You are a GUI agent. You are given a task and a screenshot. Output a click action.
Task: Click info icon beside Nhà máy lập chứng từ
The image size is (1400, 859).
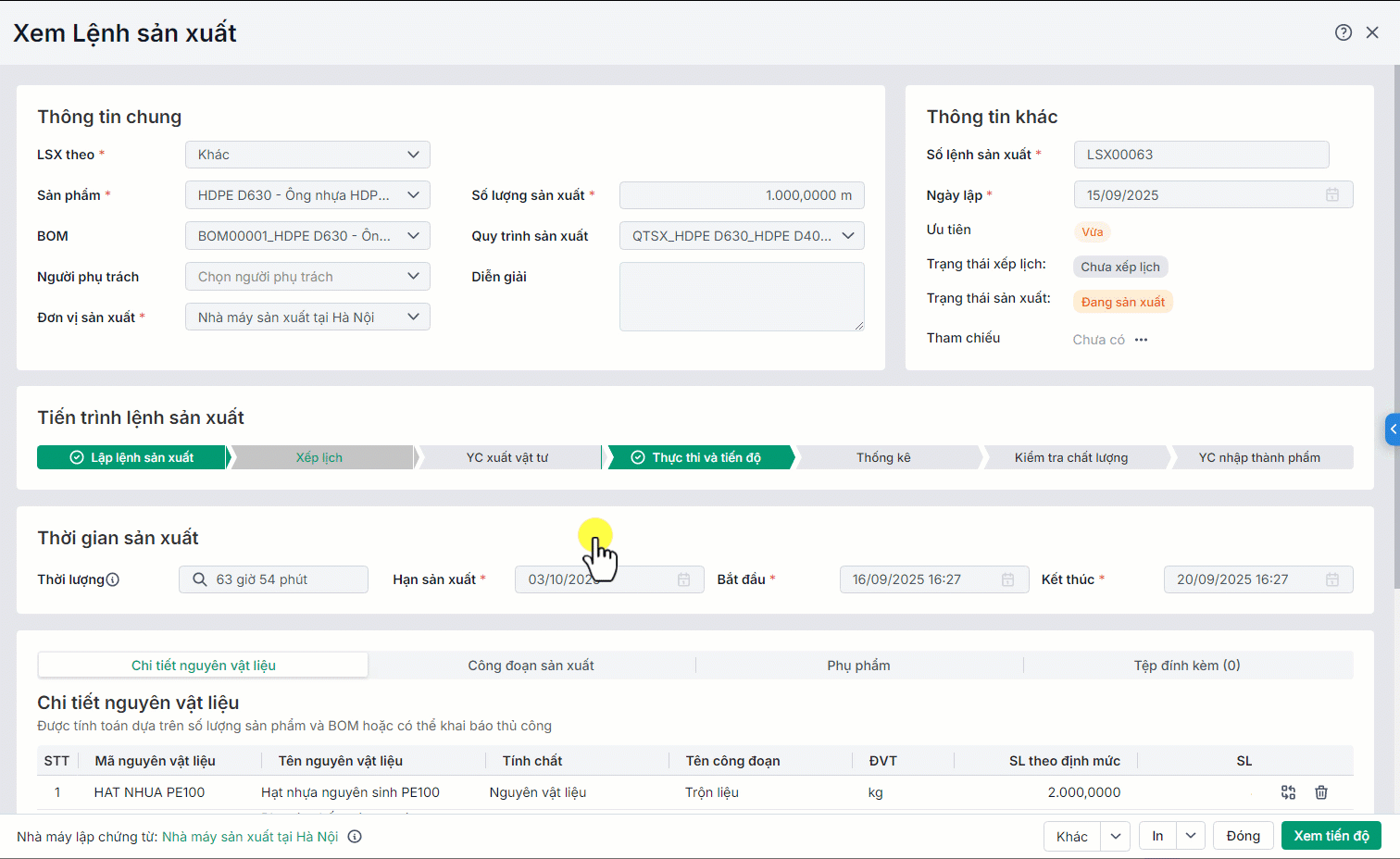pos(355,837)
